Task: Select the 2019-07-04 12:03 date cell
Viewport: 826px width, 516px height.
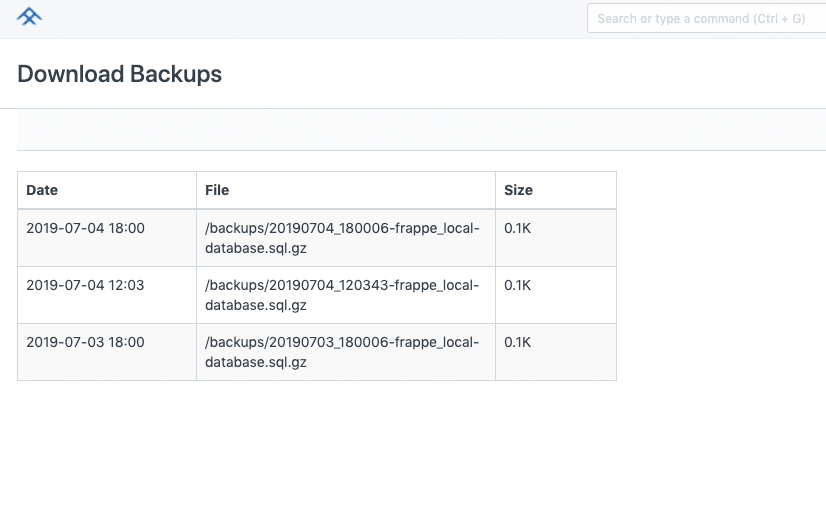Action: (85, 286)
